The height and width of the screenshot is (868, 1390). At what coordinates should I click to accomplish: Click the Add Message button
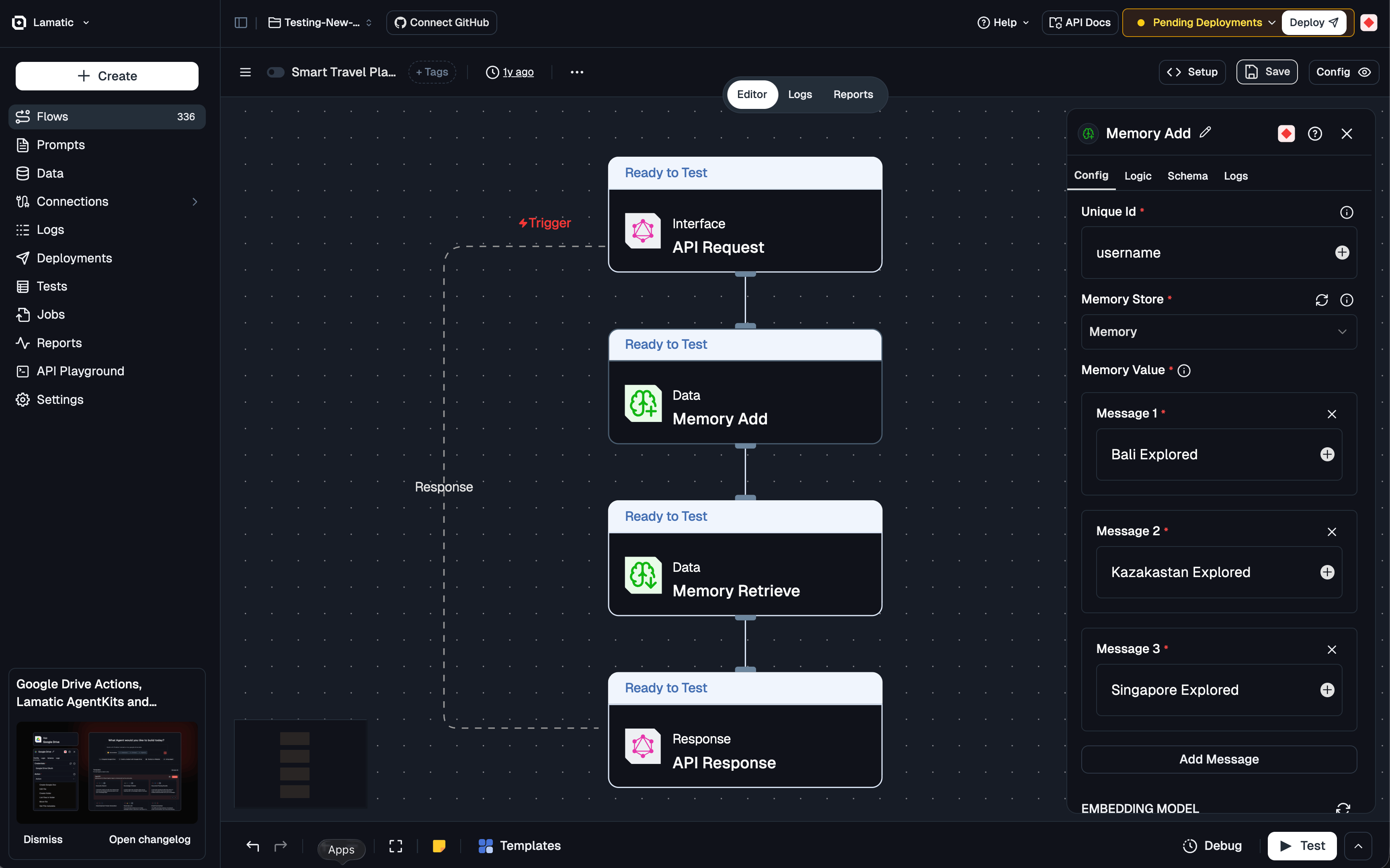coord(1218,759)
